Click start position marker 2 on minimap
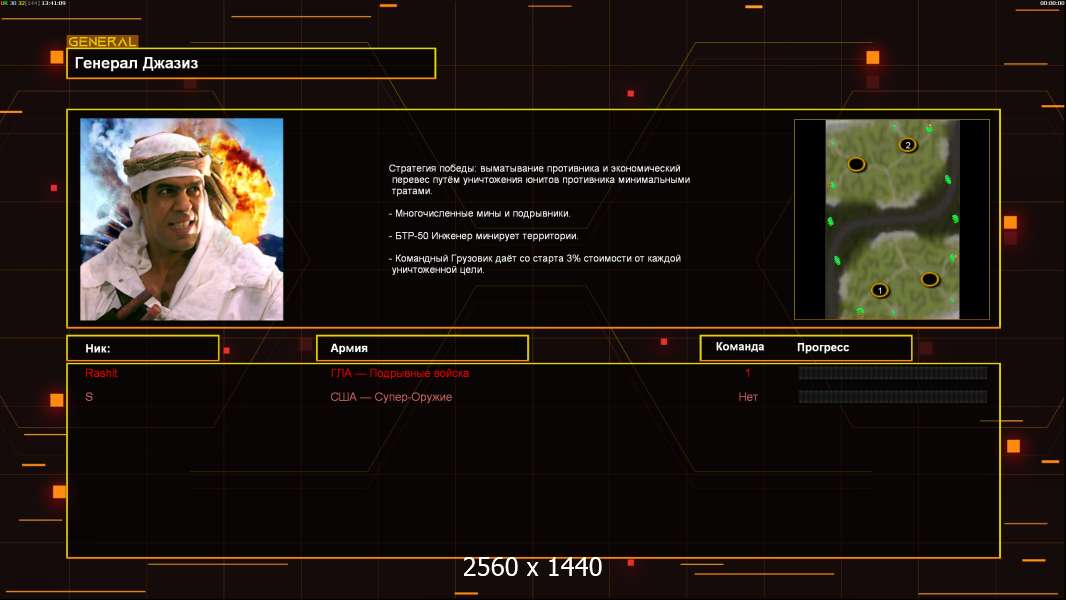 click(908, 145)
